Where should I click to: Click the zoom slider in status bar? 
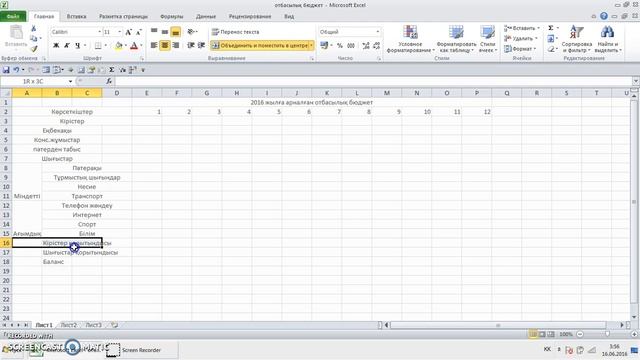(607, 334)
